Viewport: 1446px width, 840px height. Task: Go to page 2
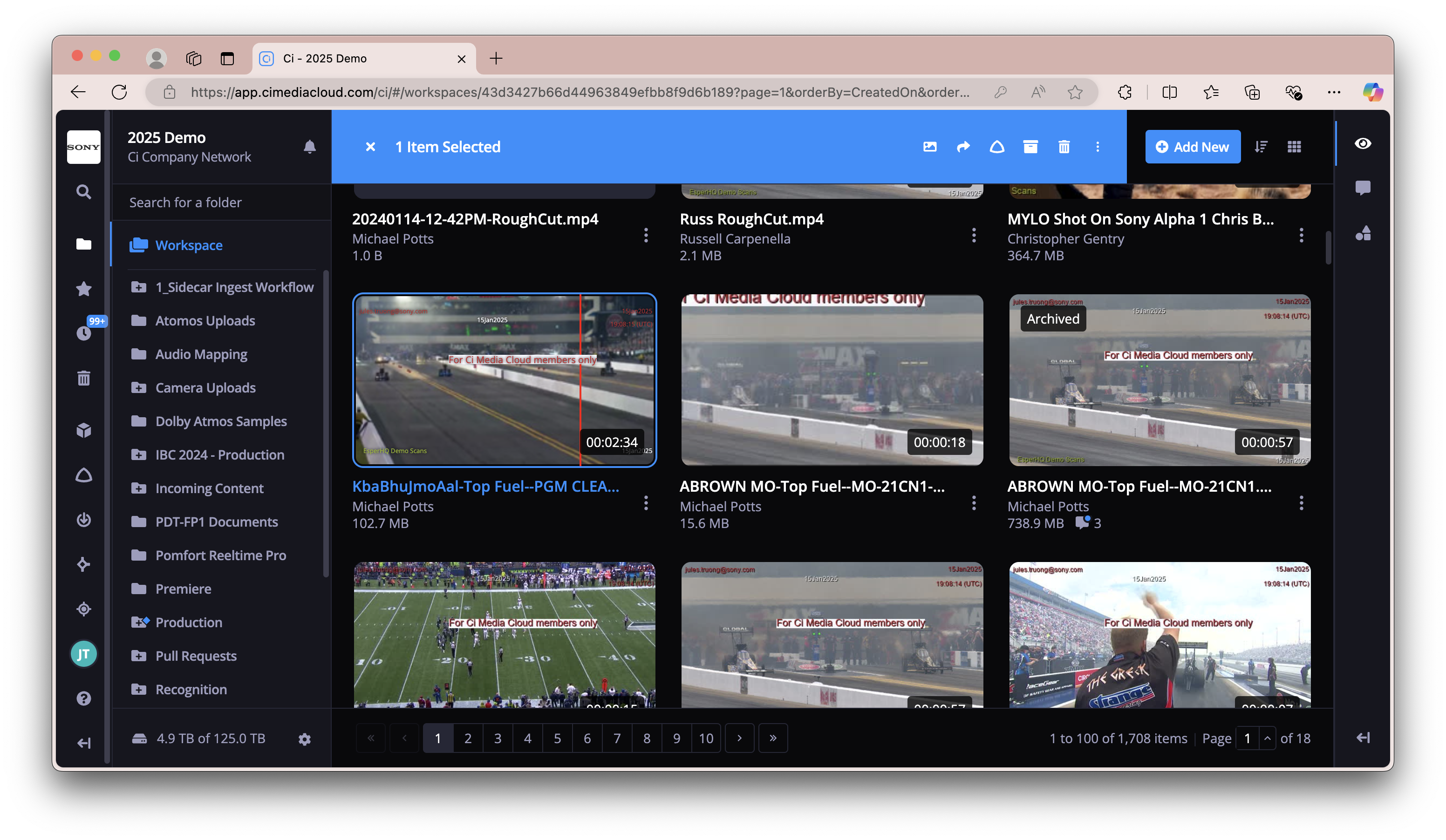(x=468, y=738)
